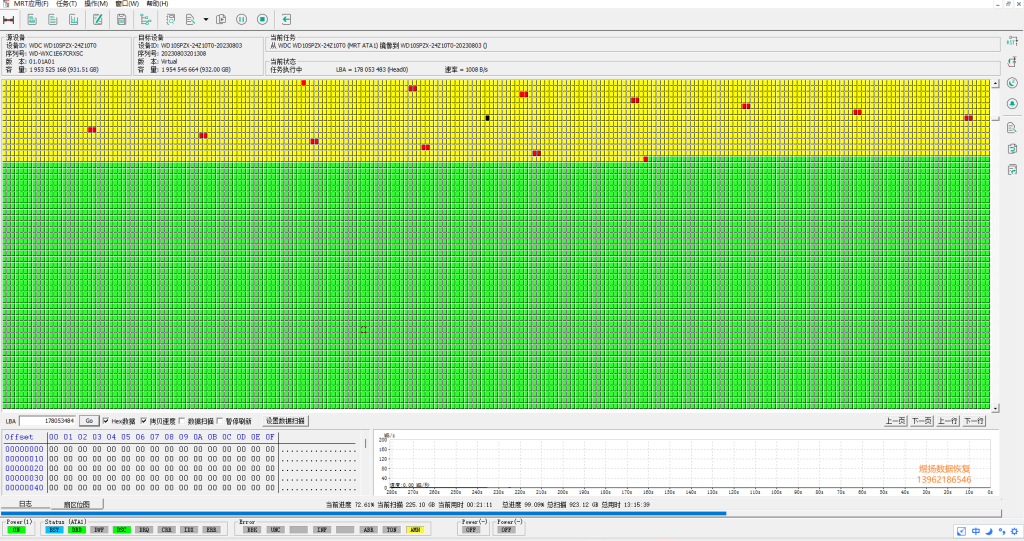Click the checkbox icon in bottom tray
The image size is (1024, 541).
pyautogui.click(x=961, y=531)
